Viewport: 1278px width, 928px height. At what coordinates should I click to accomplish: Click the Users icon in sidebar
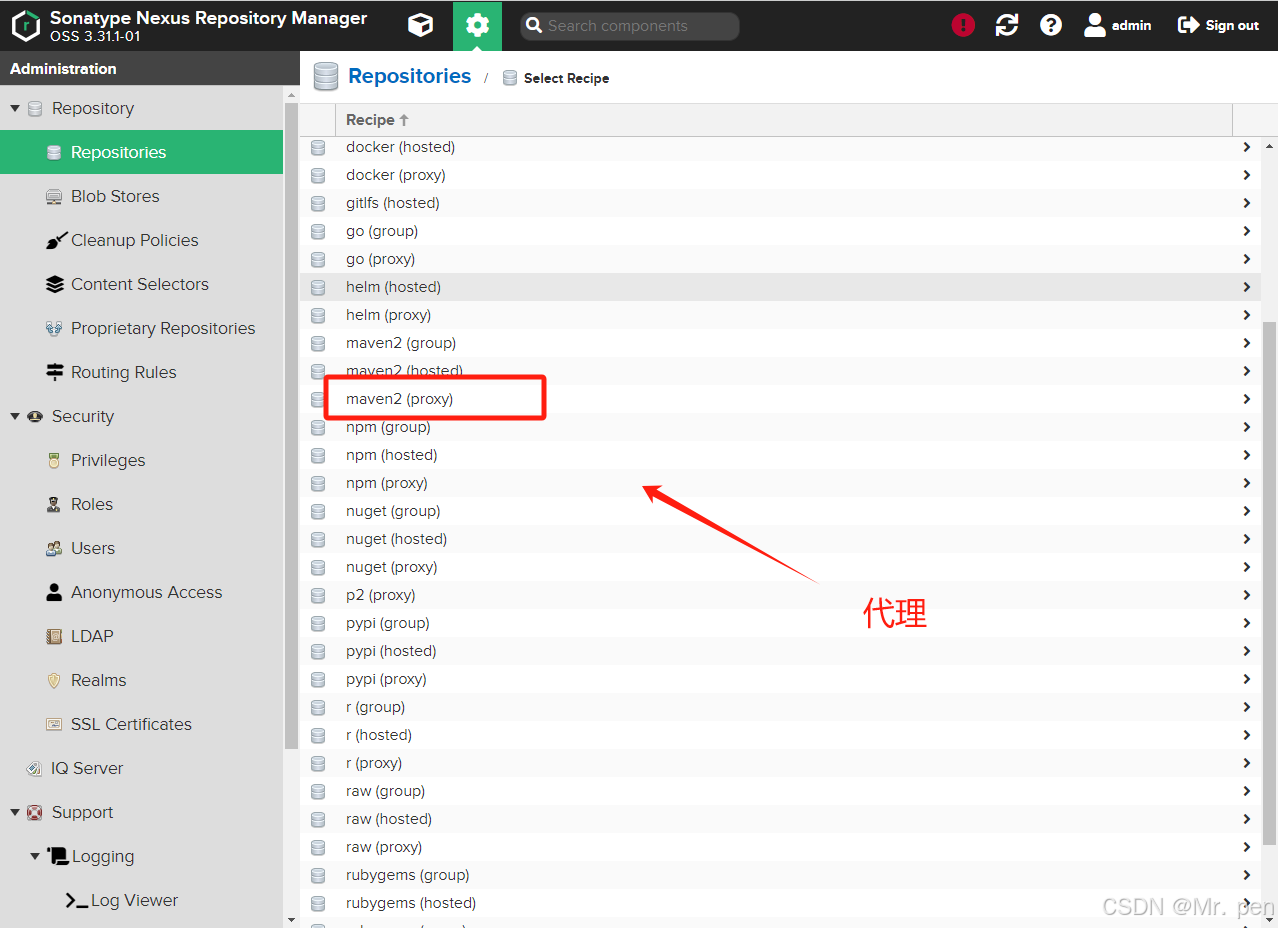(x=55, y=549)
